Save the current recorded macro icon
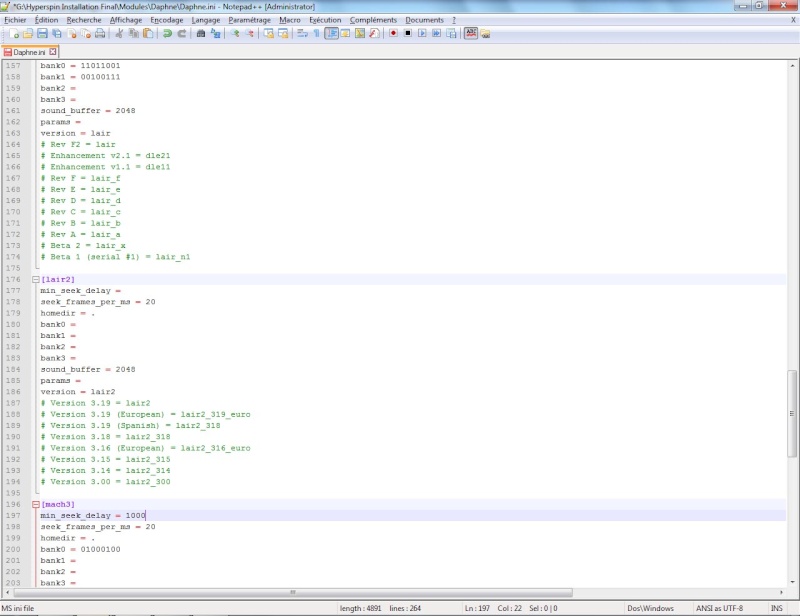This screenshot has width=800, height=616. 451,34
